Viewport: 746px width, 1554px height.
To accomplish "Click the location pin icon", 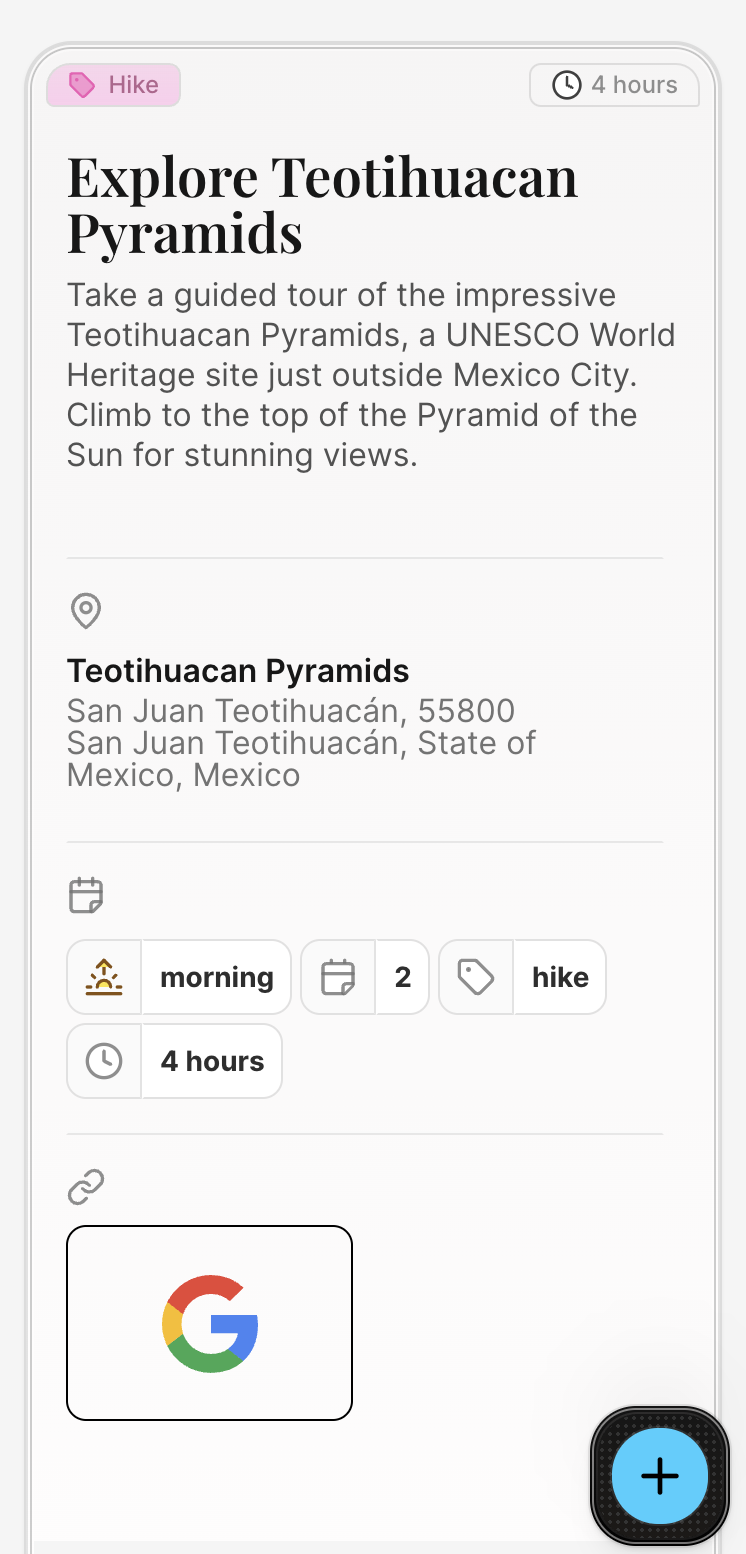I will 86,610.
